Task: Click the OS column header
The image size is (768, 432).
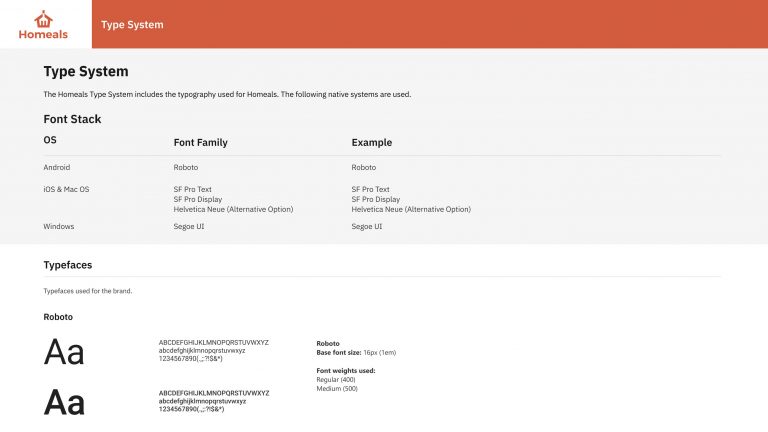Action: [x=50, y=140]
